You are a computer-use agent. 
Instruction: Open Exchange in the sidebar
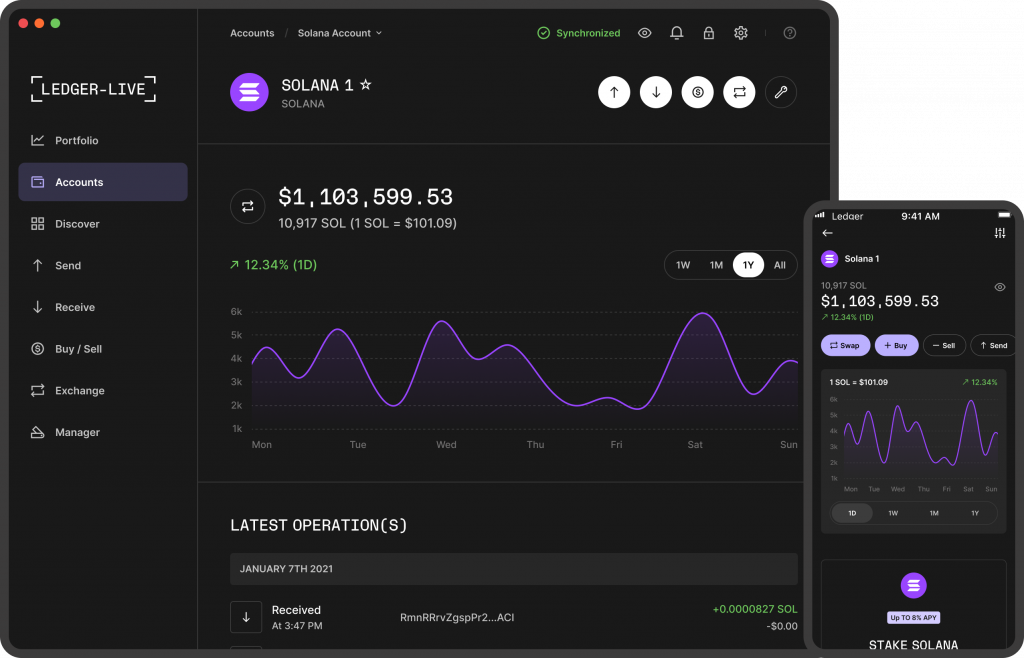pos(67,391)
